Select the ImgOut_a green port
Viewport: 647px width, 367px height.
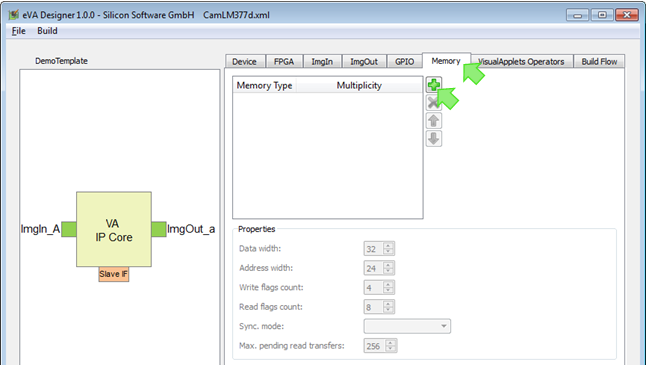tap(159, 229)
